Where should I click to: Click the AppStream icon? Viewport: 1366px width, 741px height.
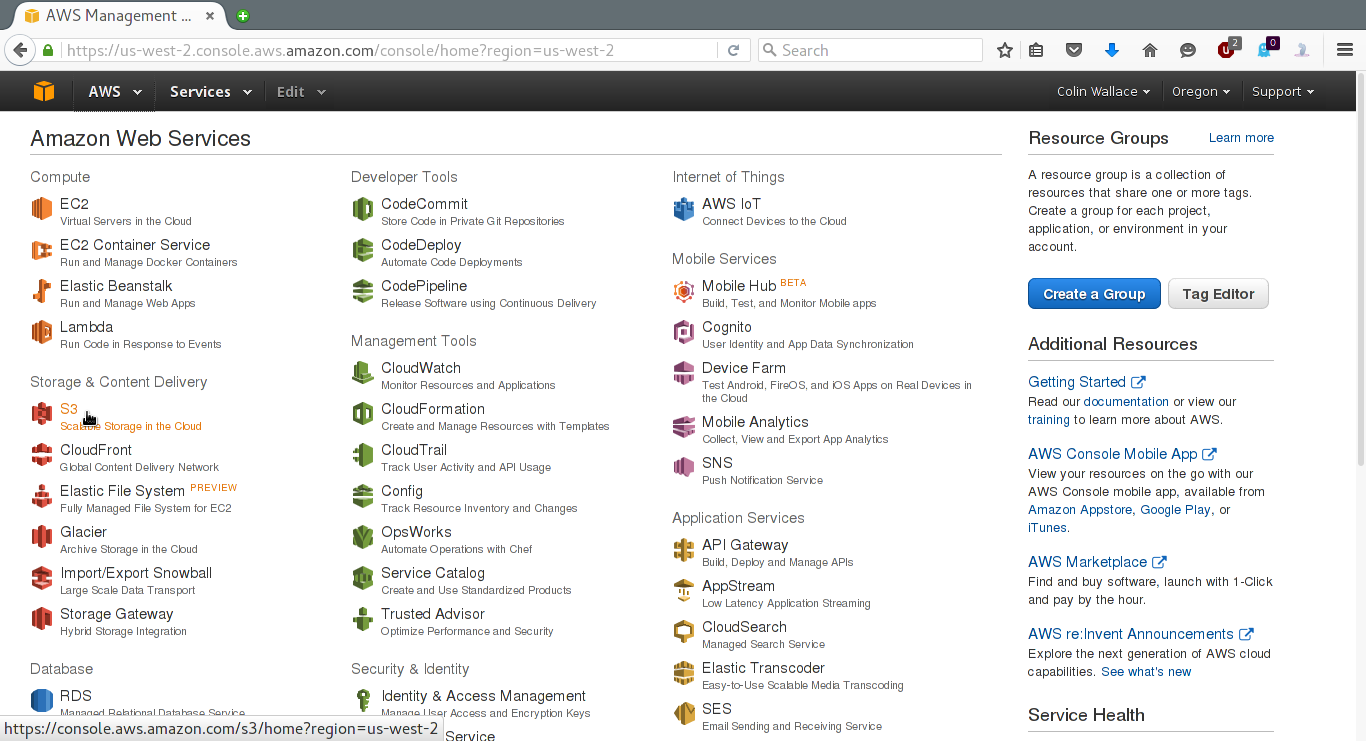(684, 591)
